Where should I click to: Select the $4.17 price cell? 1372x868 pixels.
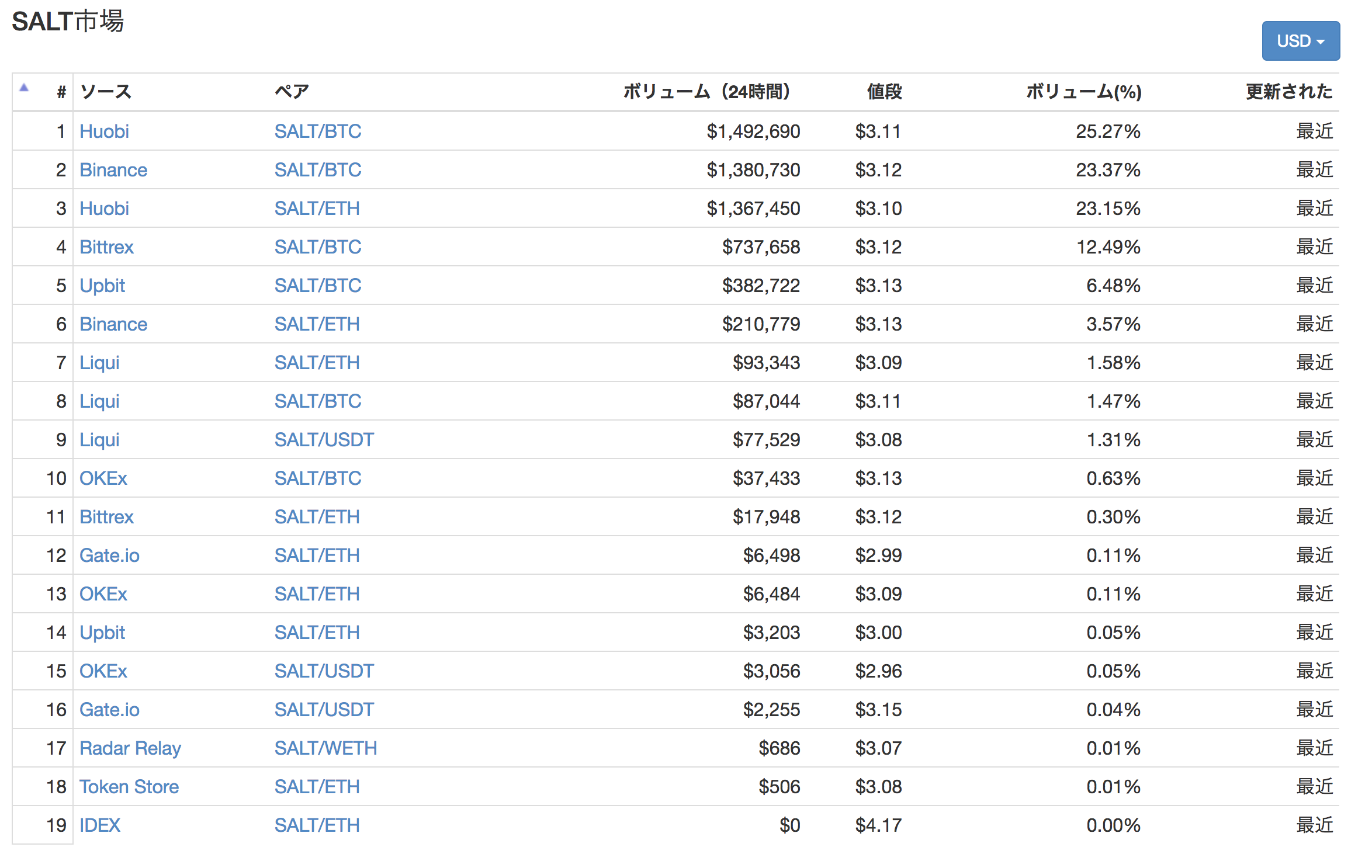878,825
